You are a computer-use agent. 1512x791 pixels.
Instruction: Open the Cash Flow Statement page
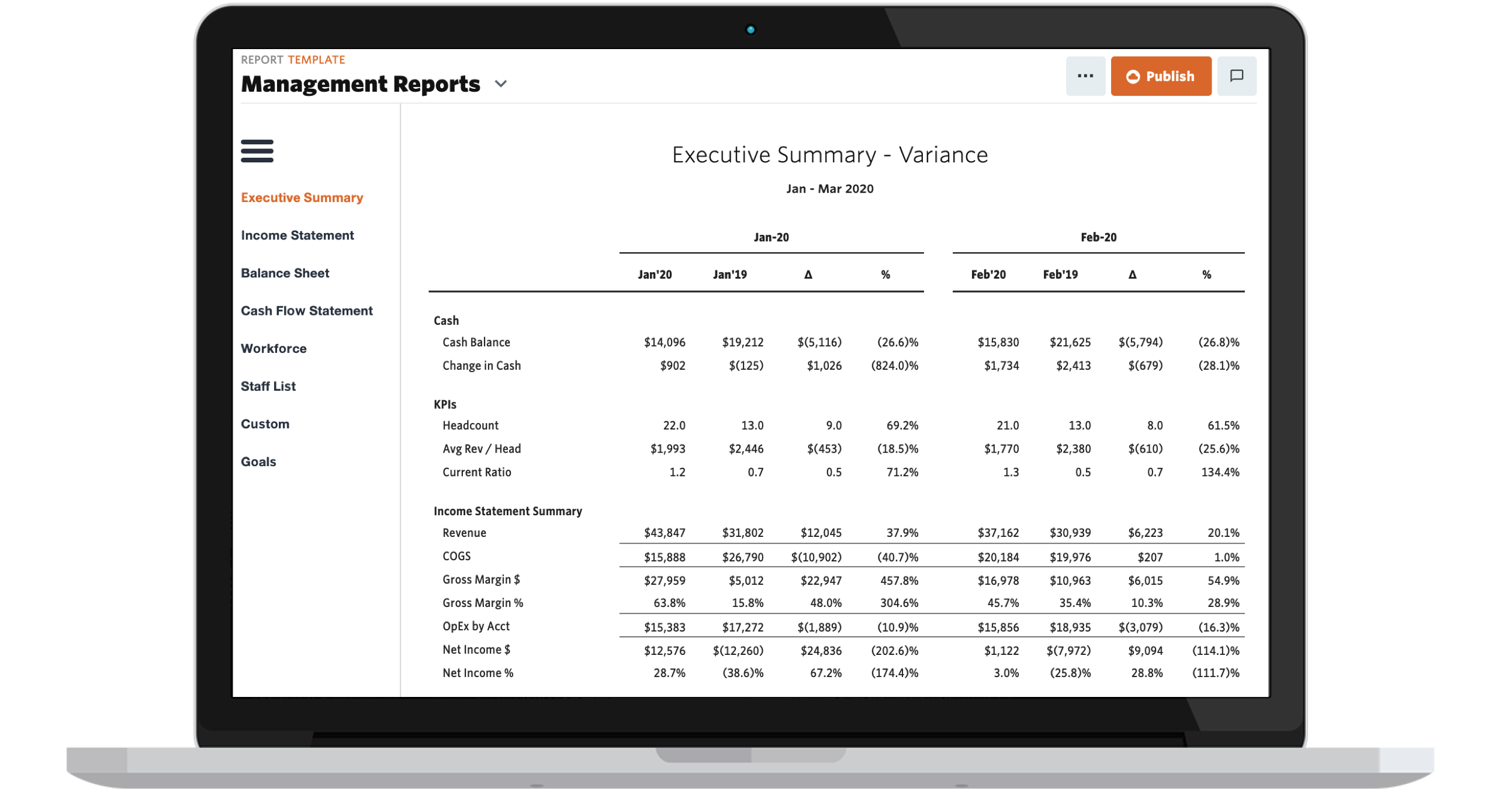(x=306, y=311)
